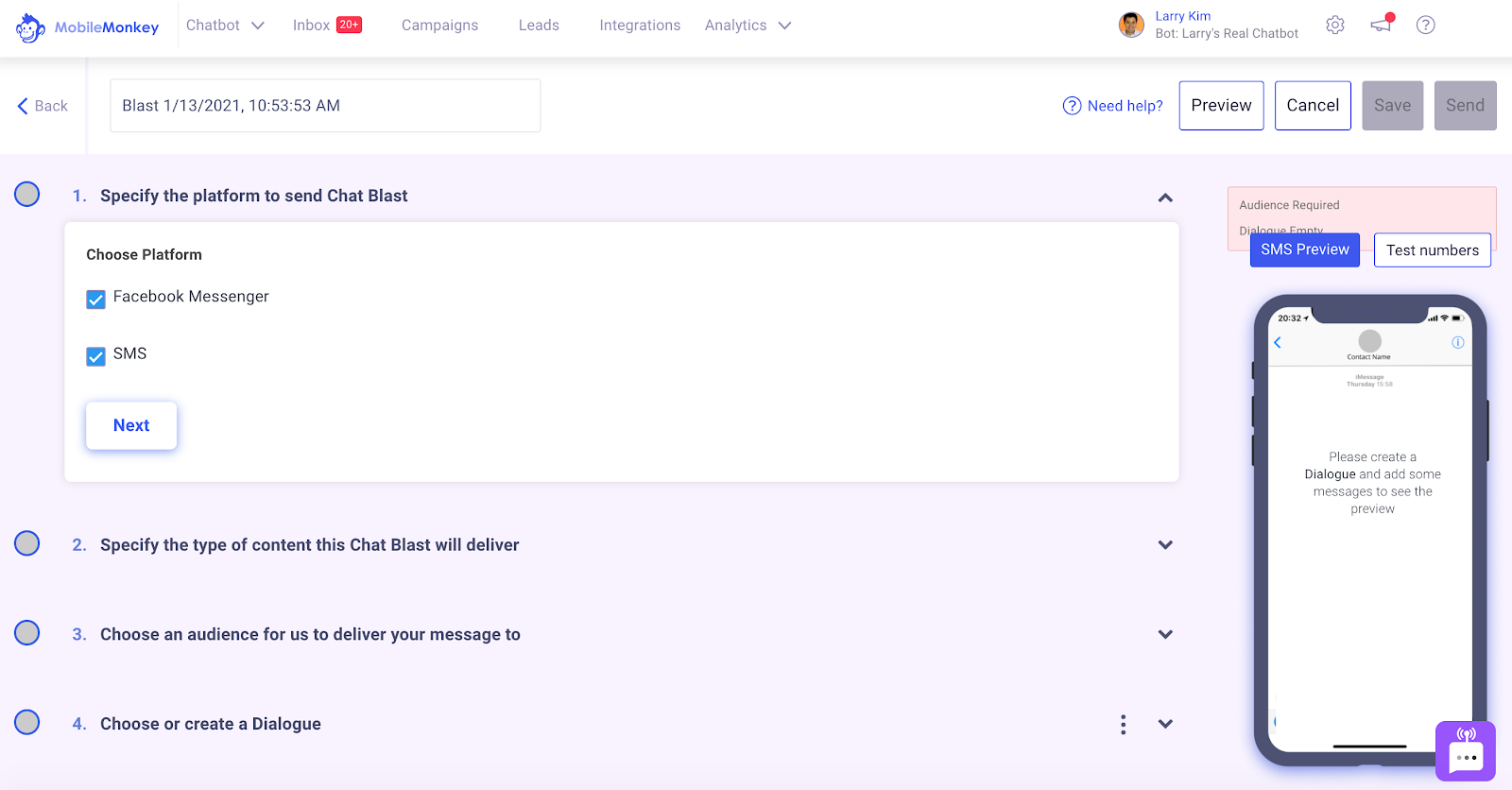The image size is (1512, 790).
Task: Click the step 3 audience heading
Action: point(310,635)
